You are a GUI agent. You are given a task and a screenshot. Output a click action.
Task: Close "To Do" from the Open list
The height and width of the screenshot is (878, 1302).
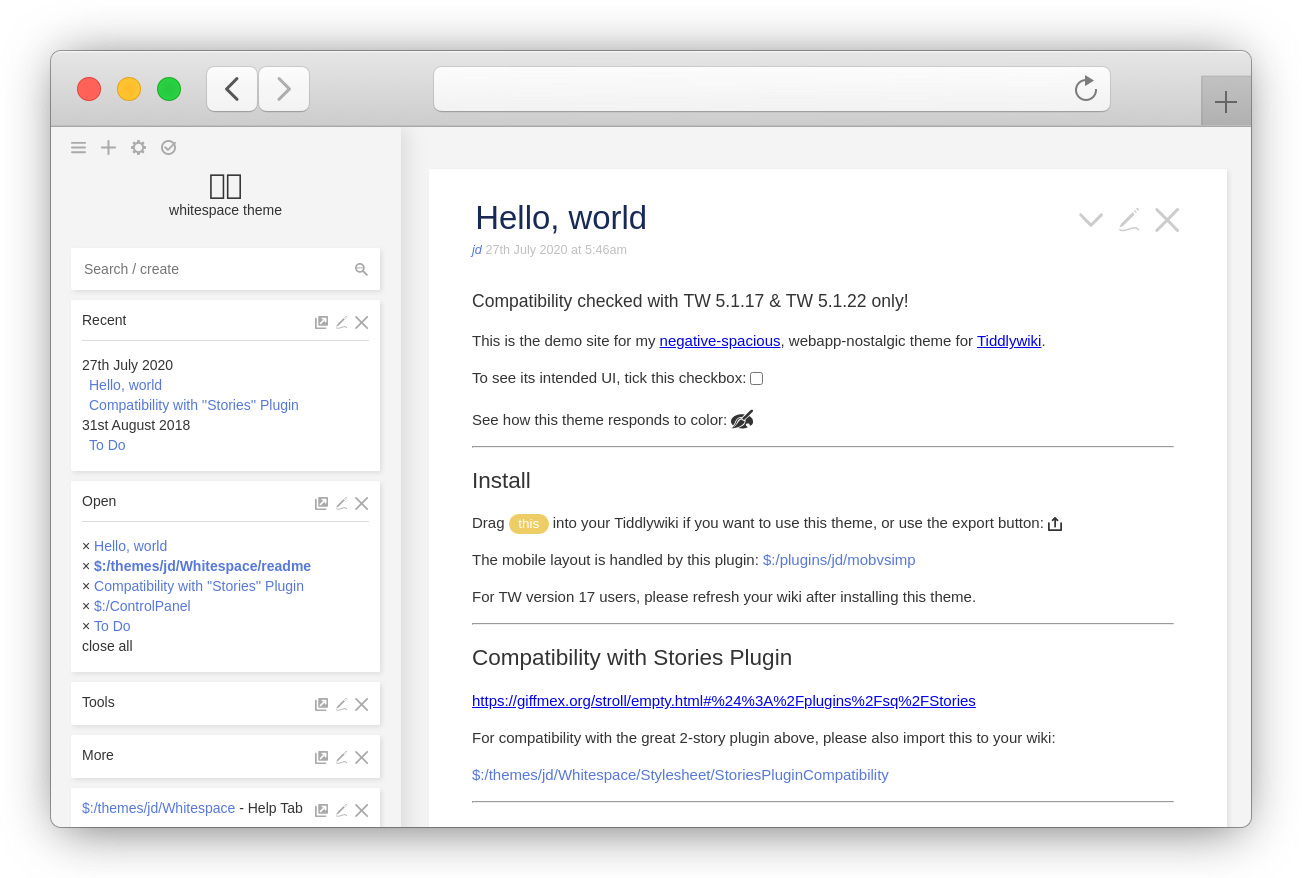click(85, 626)
